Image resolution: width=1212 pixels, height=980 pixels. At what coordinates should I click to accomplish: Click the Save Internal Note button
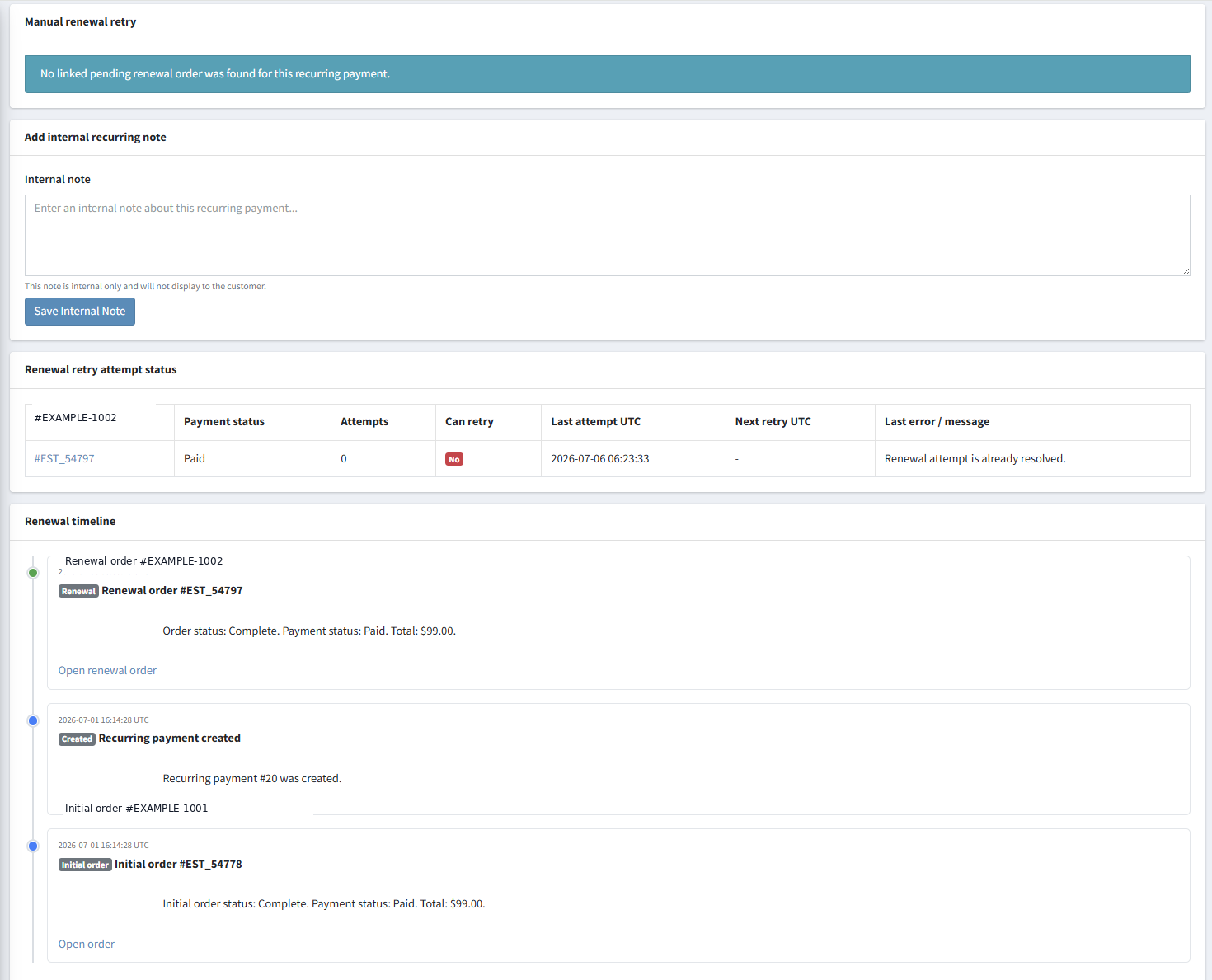[80, 312]
